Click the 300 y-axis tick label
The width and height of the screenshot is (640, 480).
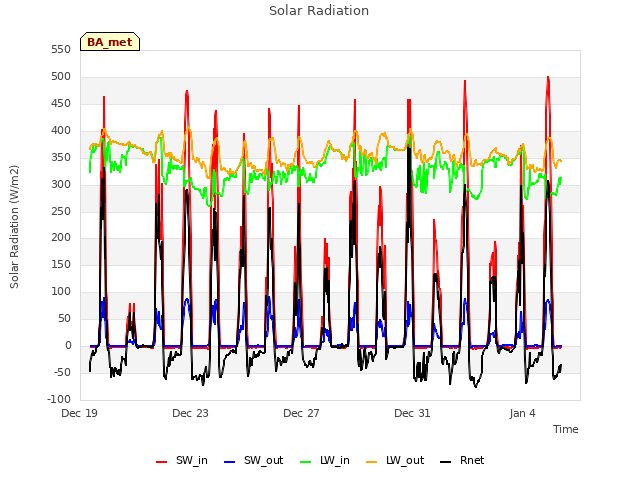[61, 184]
